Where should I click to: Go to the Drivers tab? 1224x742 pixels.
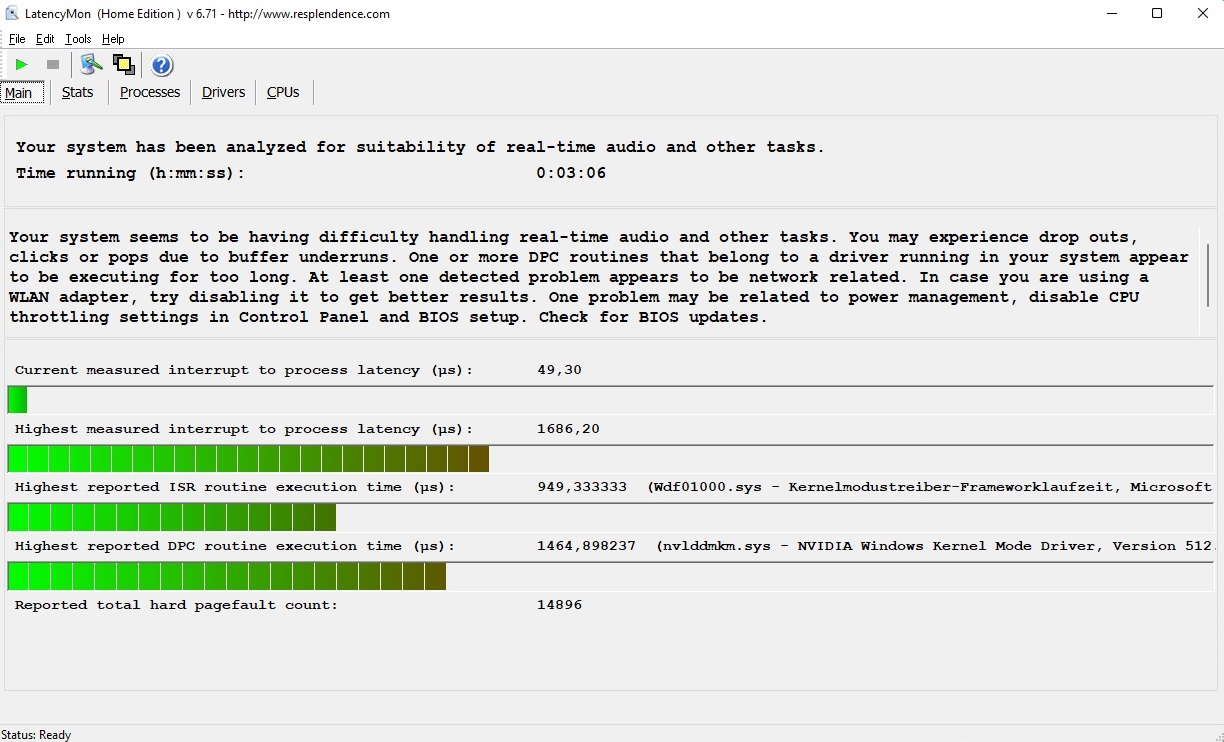tap(223, 92)
